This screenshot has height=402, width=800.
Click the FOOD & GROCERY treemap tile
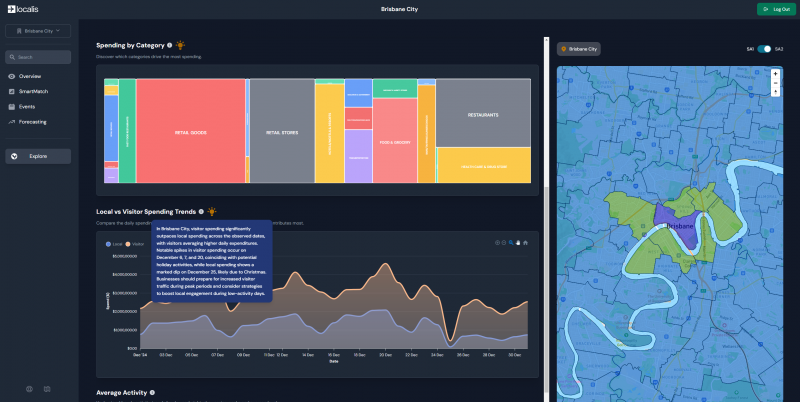[395, 140]
